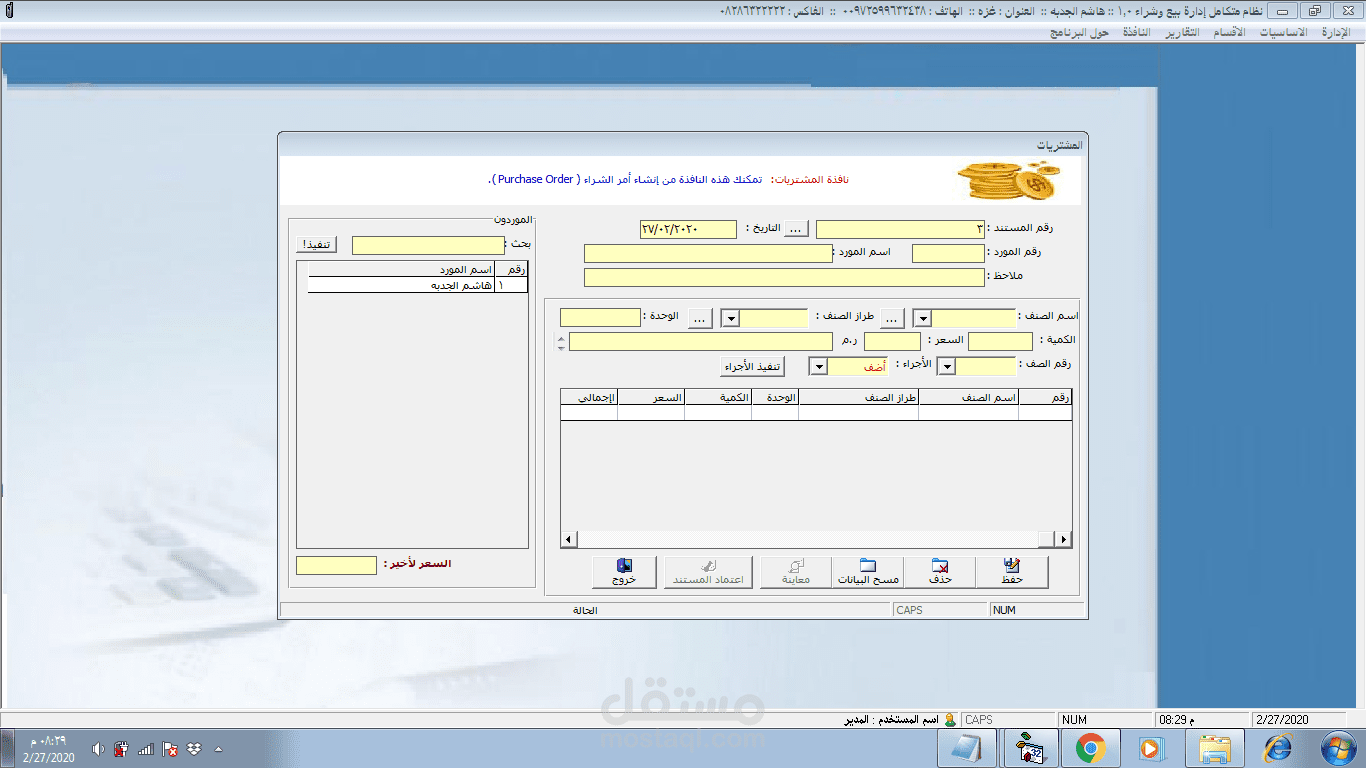Click inside the بحث search field
This screenshot has height=768, width=1366.
[x=428, y=244]
